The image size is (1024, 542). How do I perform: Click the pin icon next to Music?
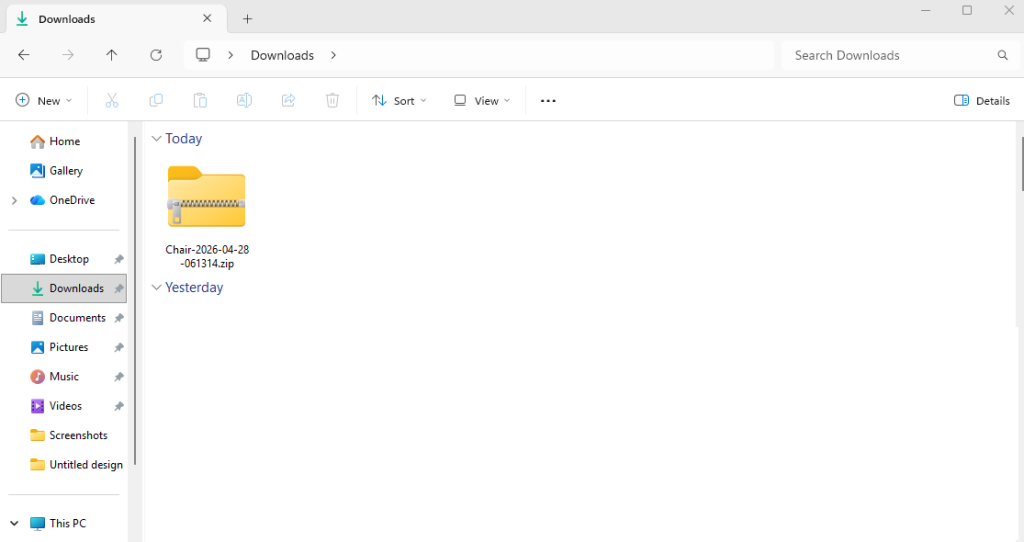click(119, 377)
